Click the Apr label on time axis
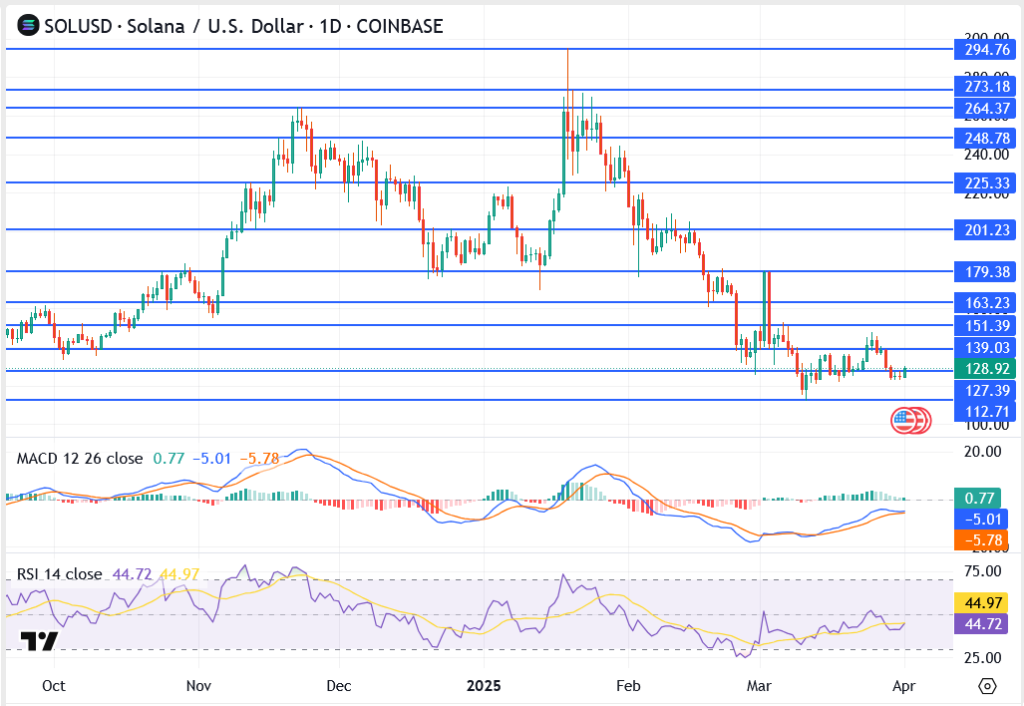 click(904, 687)
